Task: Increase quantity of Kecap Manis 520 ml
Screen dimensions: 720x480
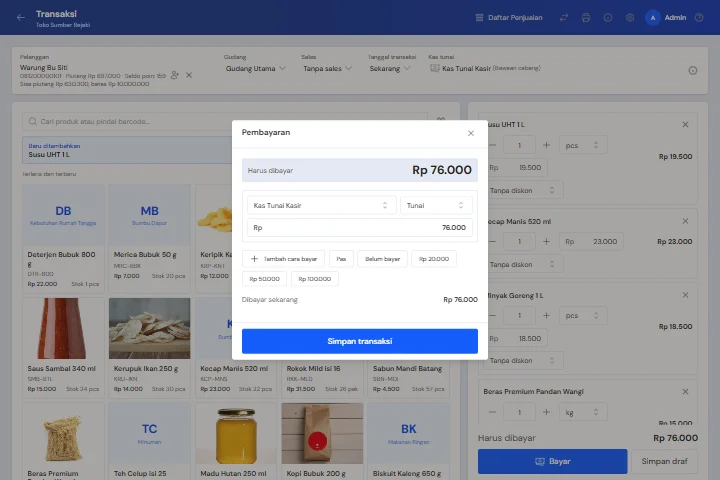Action: 546,241
